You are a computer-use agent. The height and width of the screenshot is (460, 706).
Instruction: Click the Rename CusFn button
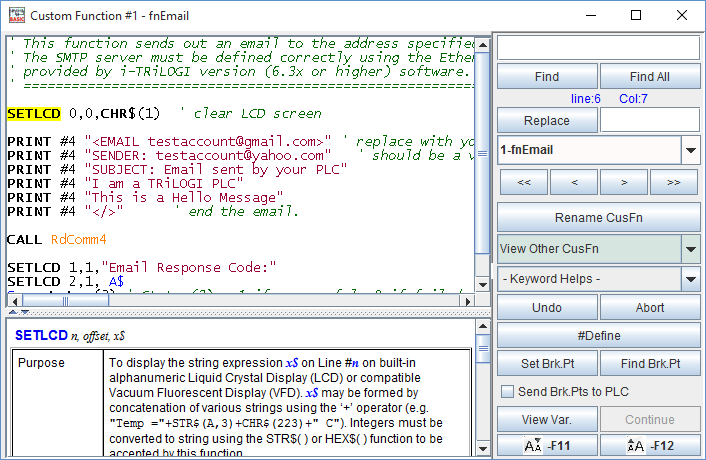tap(599, 218)
